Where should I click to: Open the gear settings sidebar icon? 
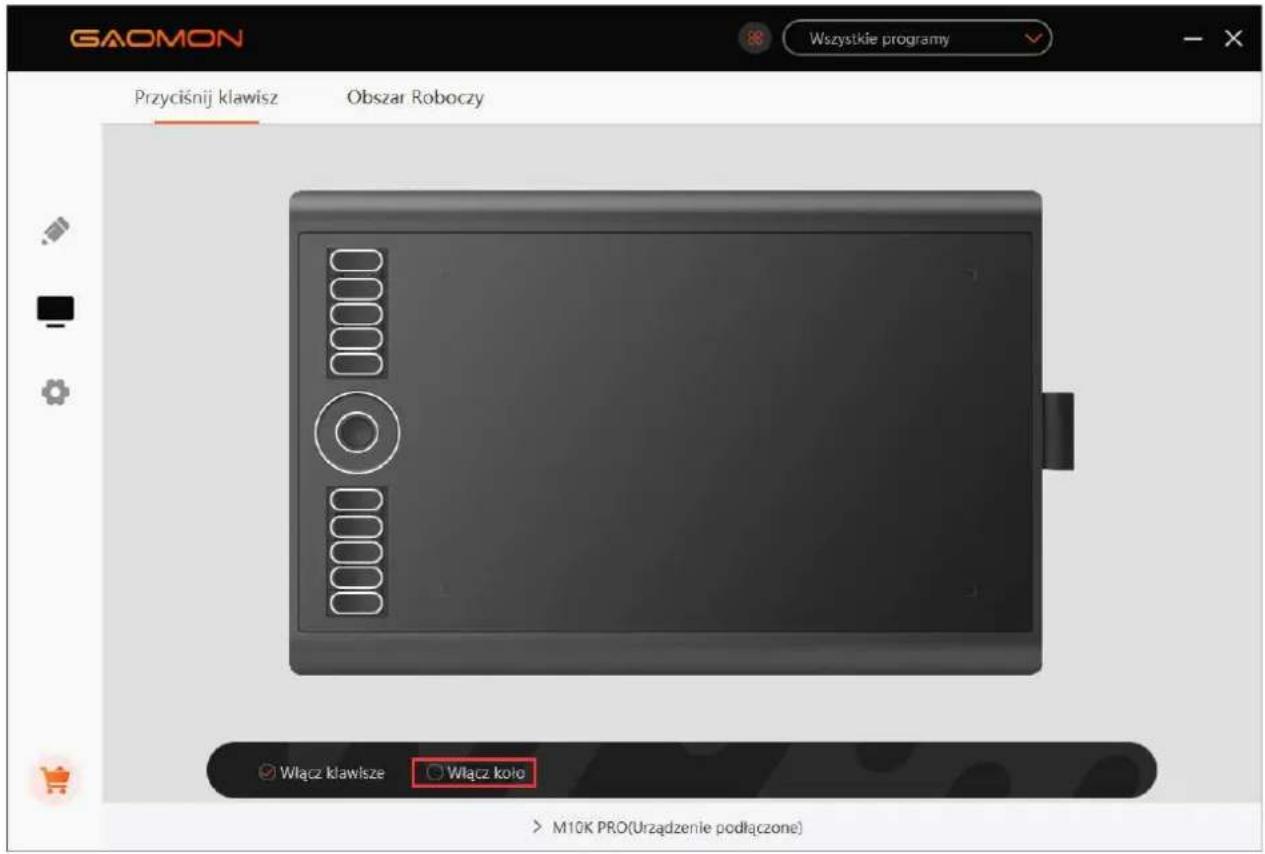(56, 392)
